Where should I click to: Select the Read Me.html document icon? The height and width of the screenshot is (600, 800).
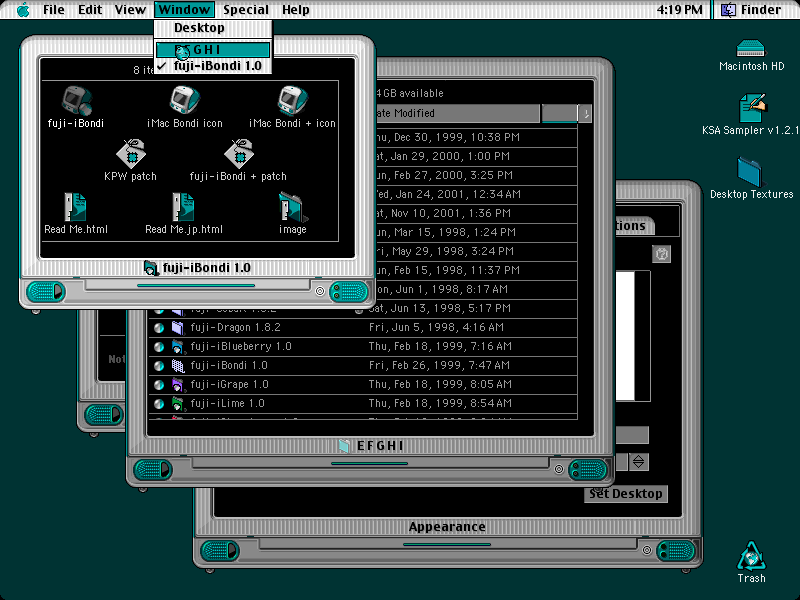pos(76,207)
